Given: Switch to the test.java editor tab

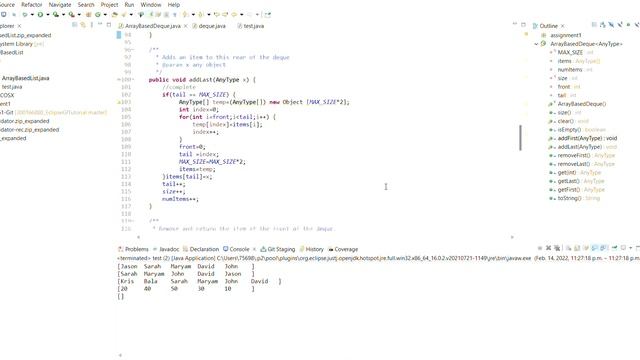Looking at the screenshot, I should (x=251, y=26).
